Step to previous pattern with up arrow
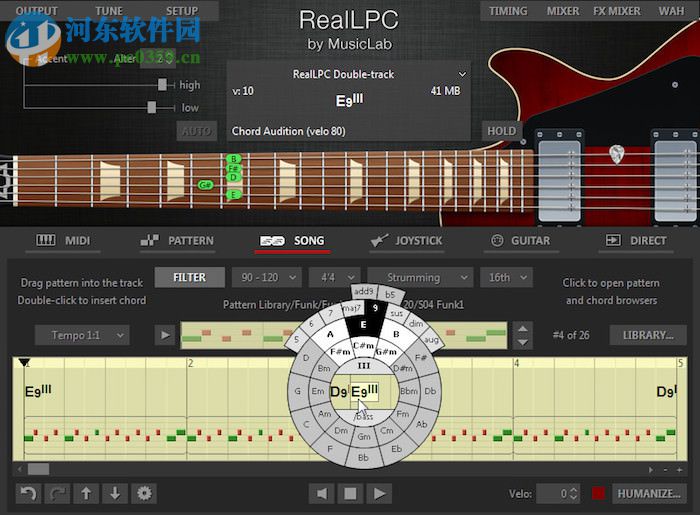The height and width of the screenshot is (515, 700). pyautogui.click(x=523, y=329)
